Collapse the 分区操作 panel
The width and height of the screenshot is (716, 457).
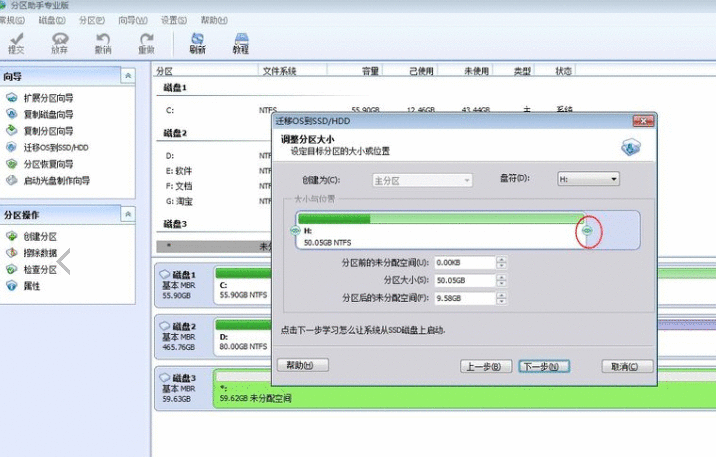tap(128, 214)
